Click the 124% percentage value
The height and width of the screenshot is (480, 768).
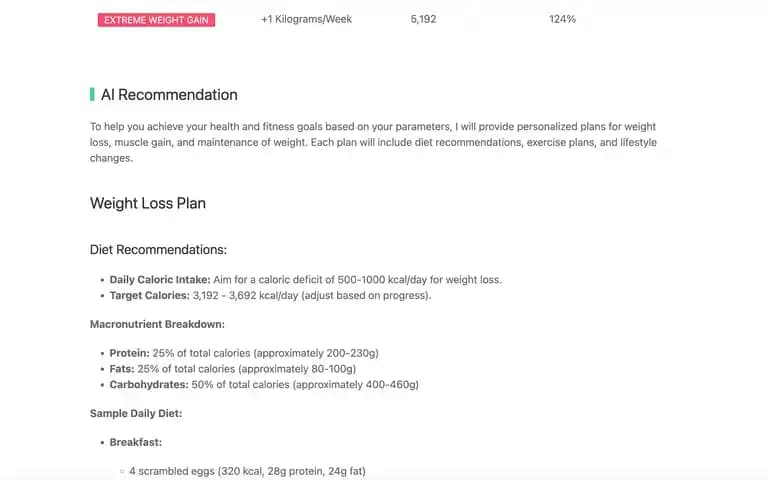pyautogui.click(x=562, y=19)
